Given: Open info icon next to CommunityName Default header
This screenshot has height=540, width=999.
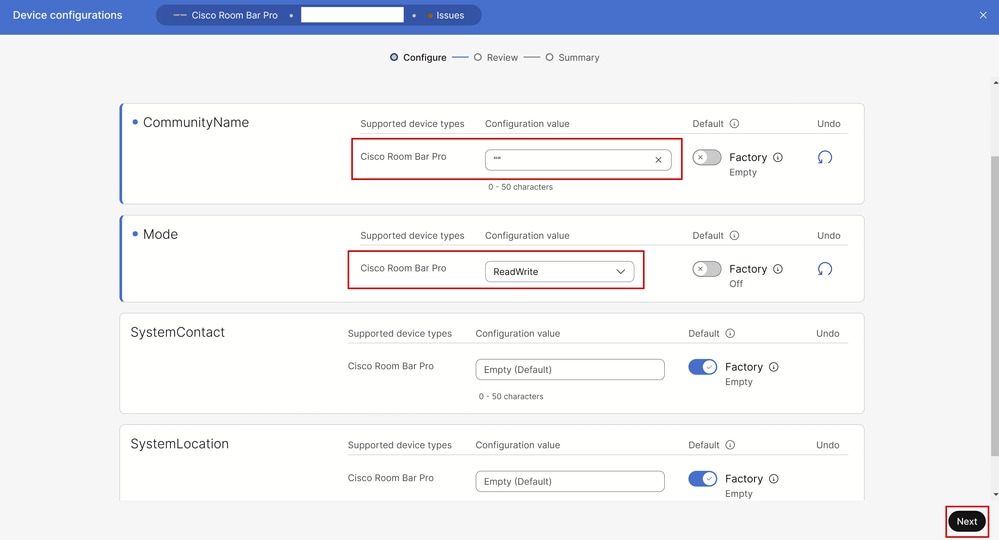Looking at the screenshot, I should pos(734,124).
